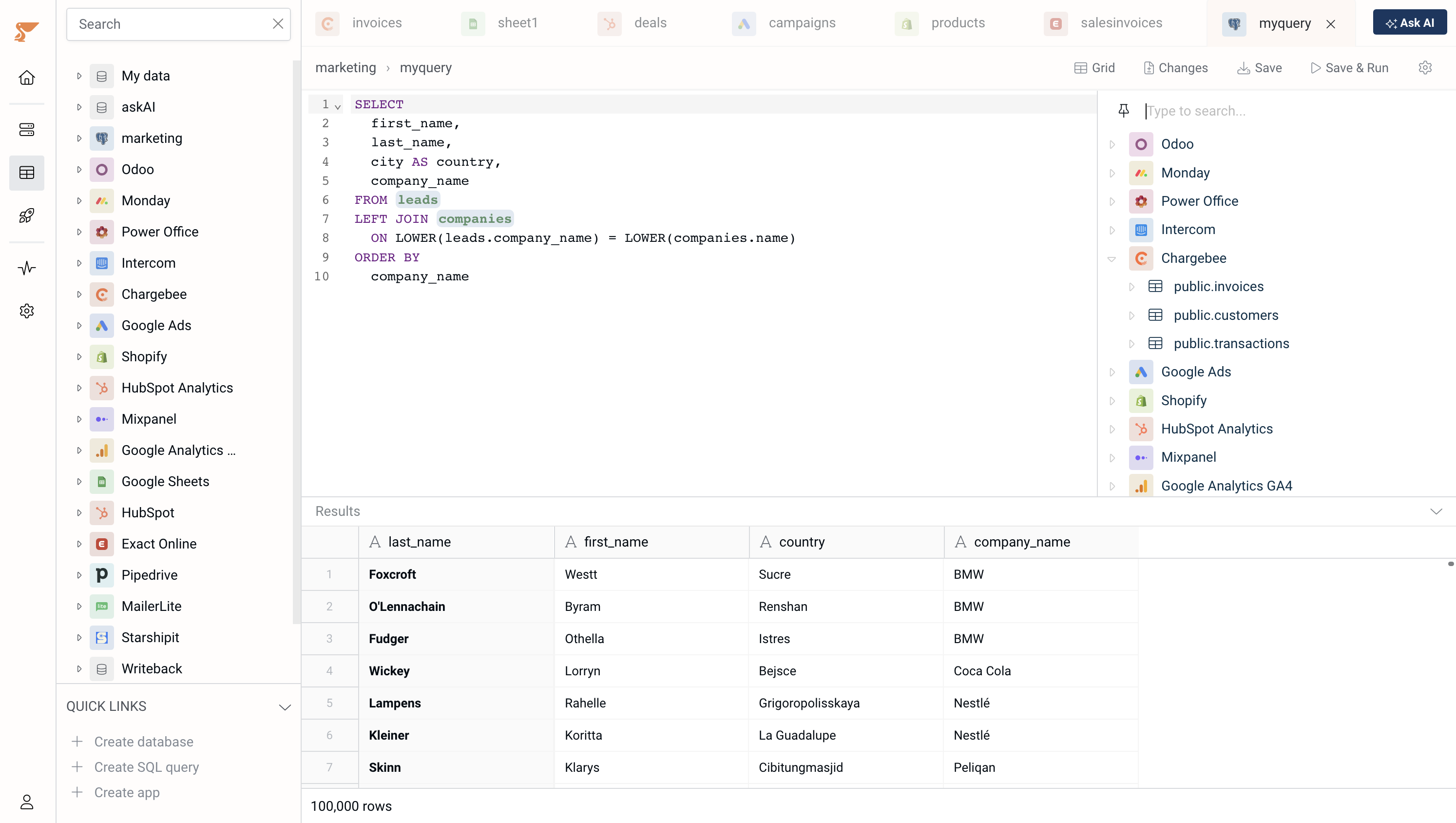The height and width of the screenshot is (823, 1456).
Task: Fold the SELECT block at line 1
Action: 337,106
